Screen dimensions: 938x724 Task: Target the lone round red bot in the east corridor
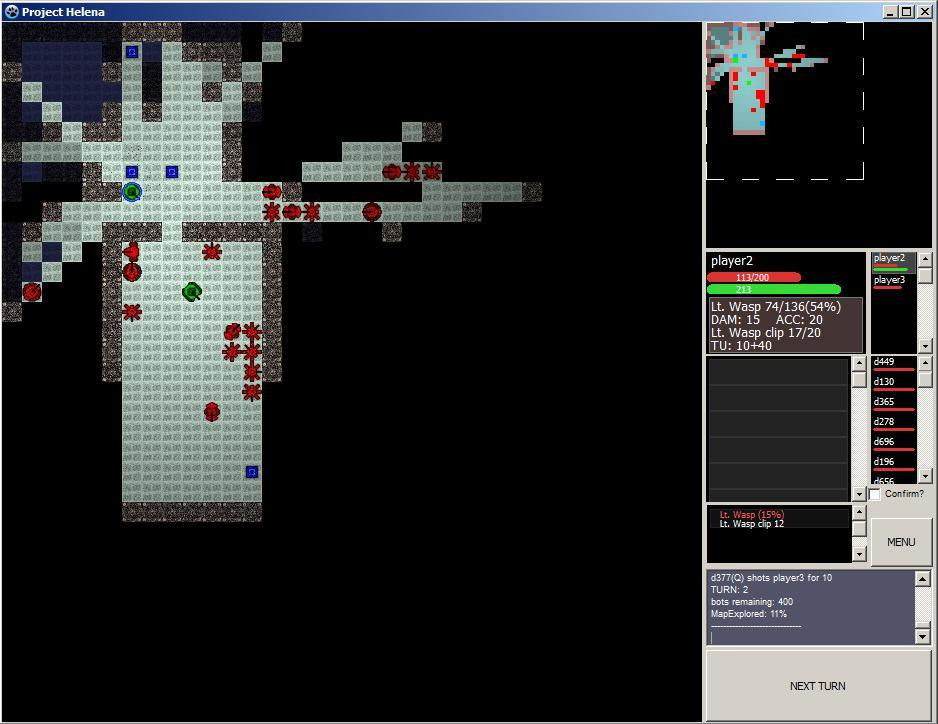[371, 212]
